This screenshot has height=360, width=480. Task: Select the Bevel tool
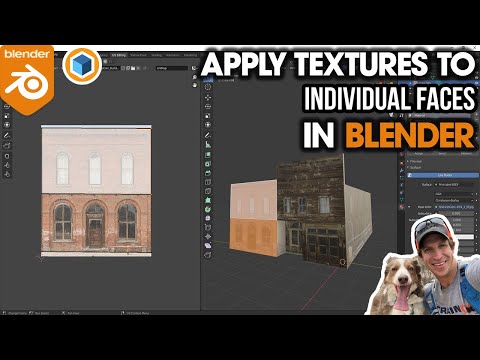tap(208, 173)
